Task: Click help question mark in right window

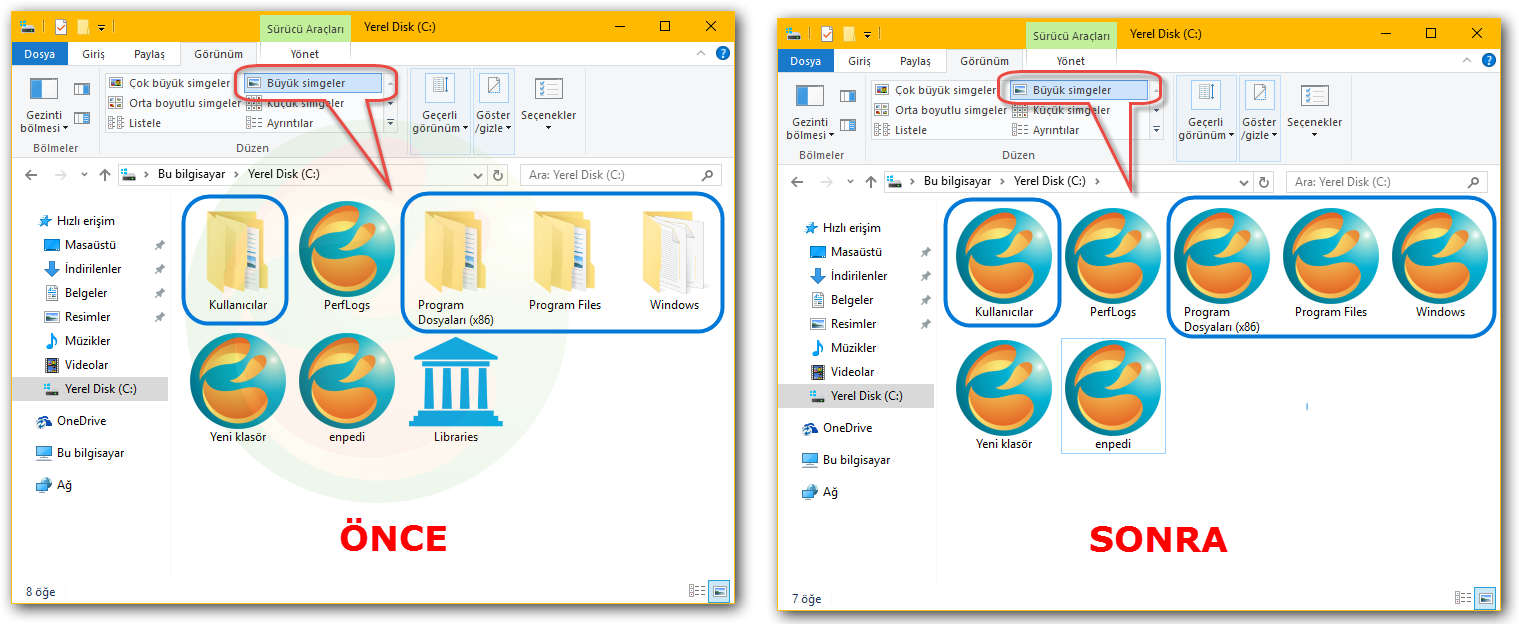Action: pos(1488,60)
